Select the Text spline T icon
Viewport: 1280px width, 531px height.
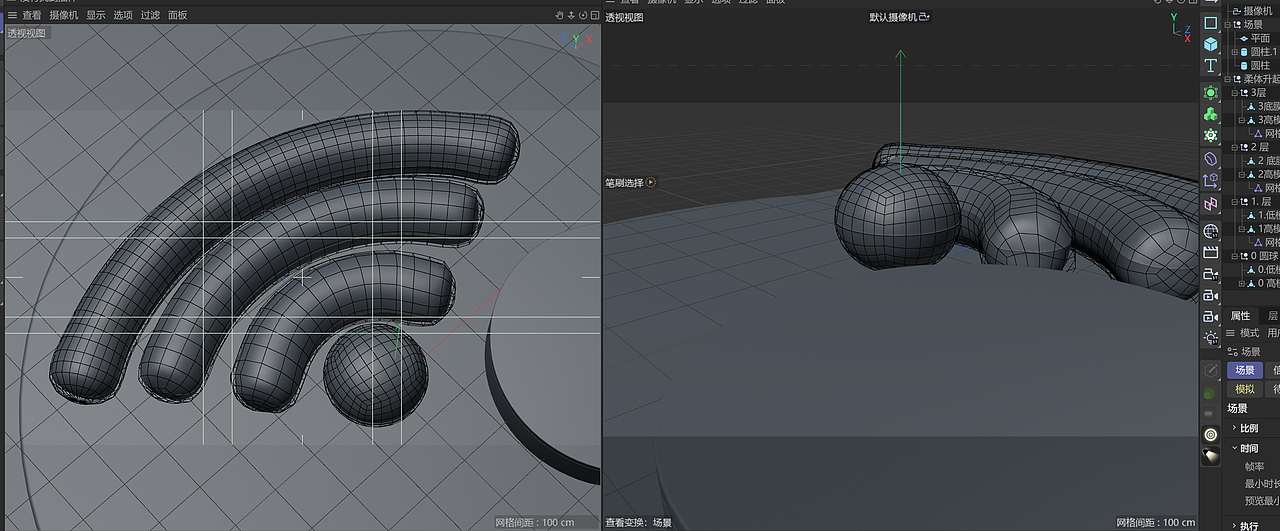coord(1211,66)
